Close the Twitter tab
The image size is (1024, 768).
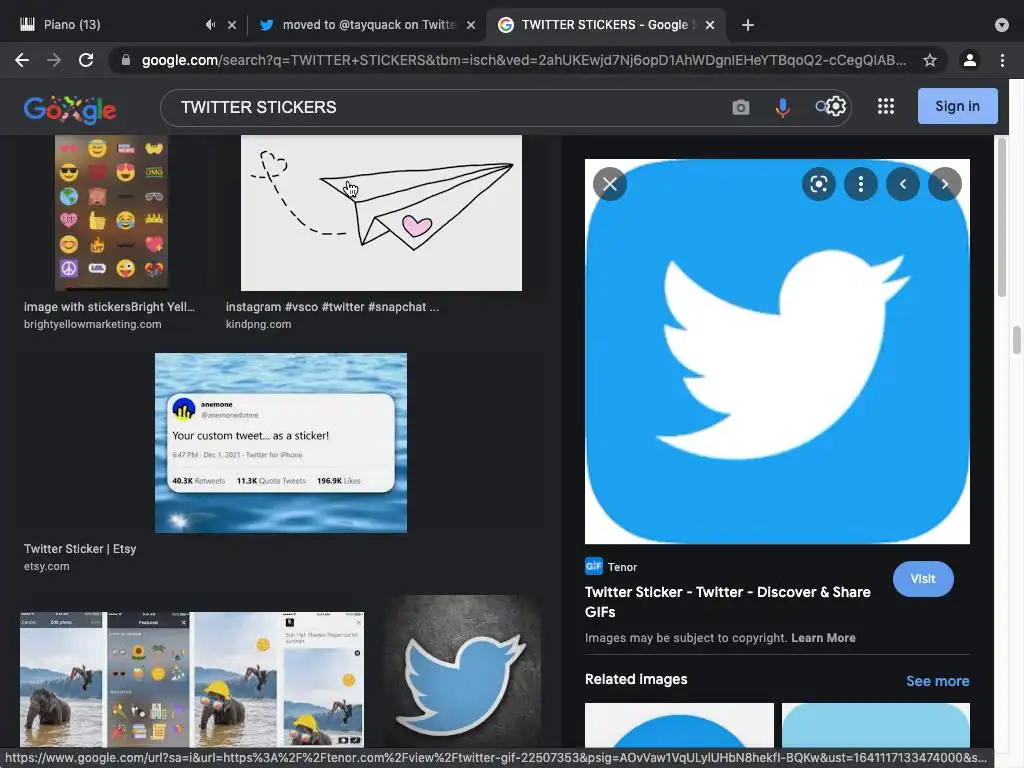click(x=471, y=25)
